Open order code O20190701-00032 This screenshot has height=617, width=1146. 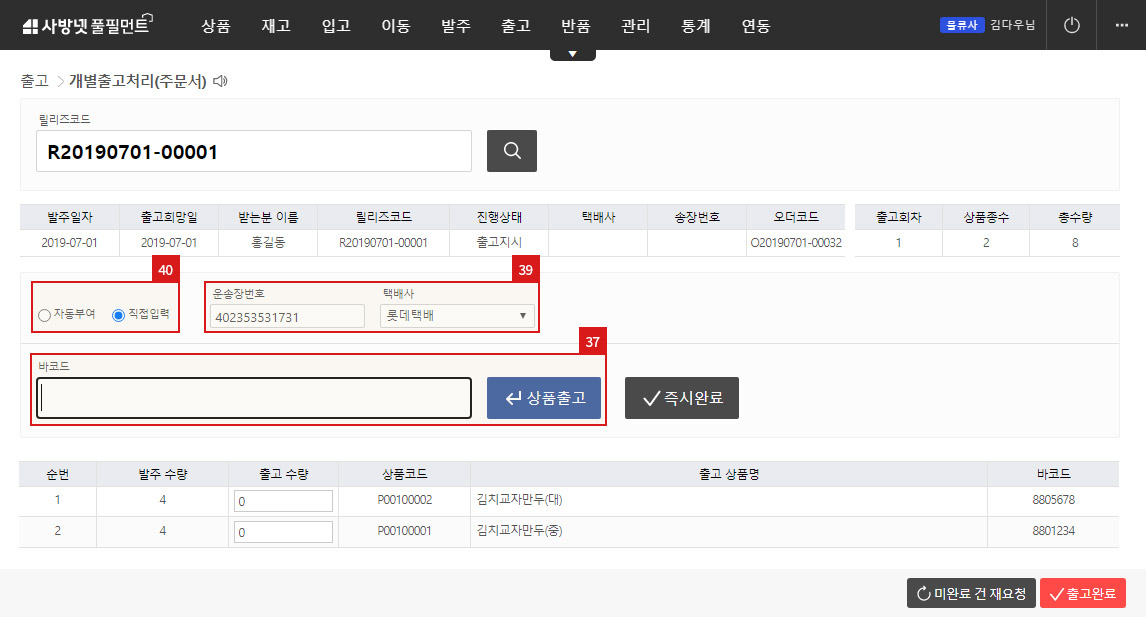(x=796, y=241)
